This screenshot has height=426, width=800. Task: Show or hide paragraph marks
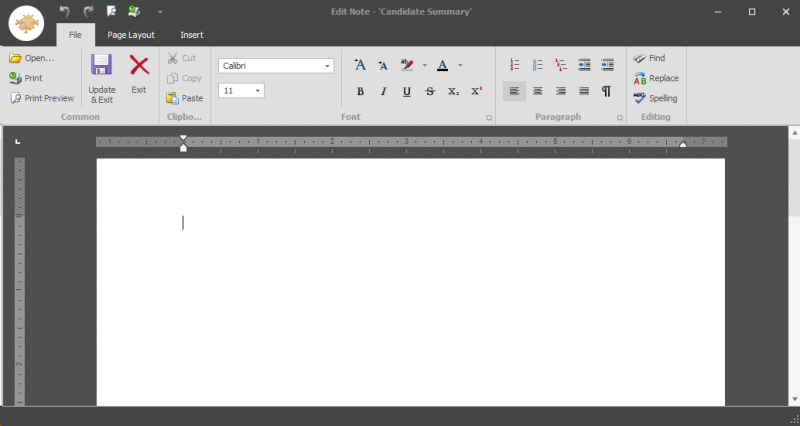point(606,91)
